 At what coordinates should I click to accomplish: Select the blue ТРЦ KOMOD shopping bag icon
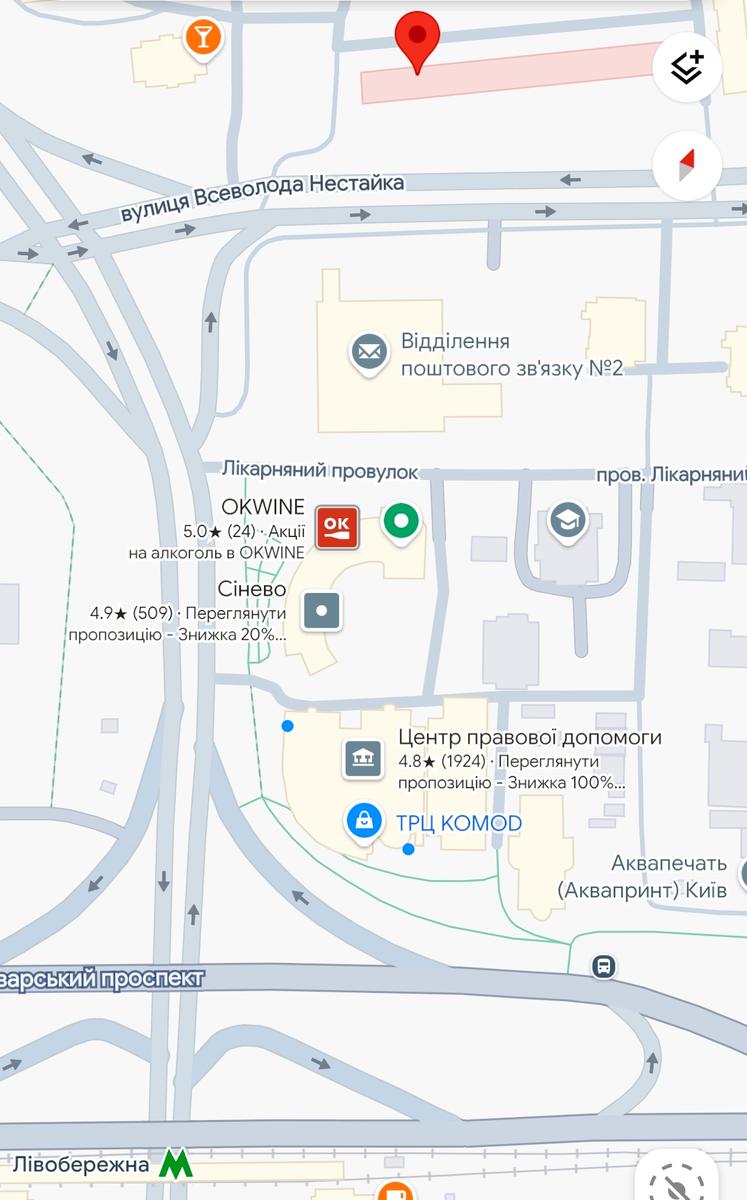pos(365,822)
